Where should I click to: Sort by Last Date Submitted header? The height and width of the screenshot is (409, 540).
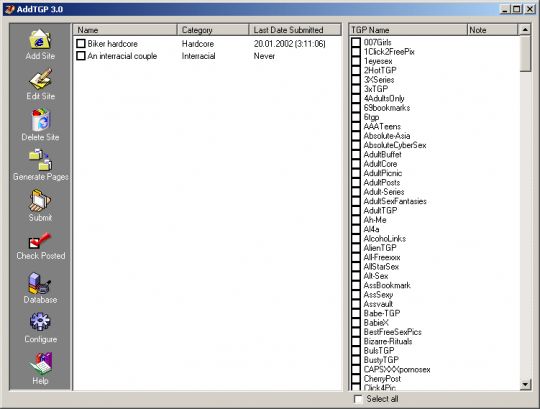(x=295, y=30)
